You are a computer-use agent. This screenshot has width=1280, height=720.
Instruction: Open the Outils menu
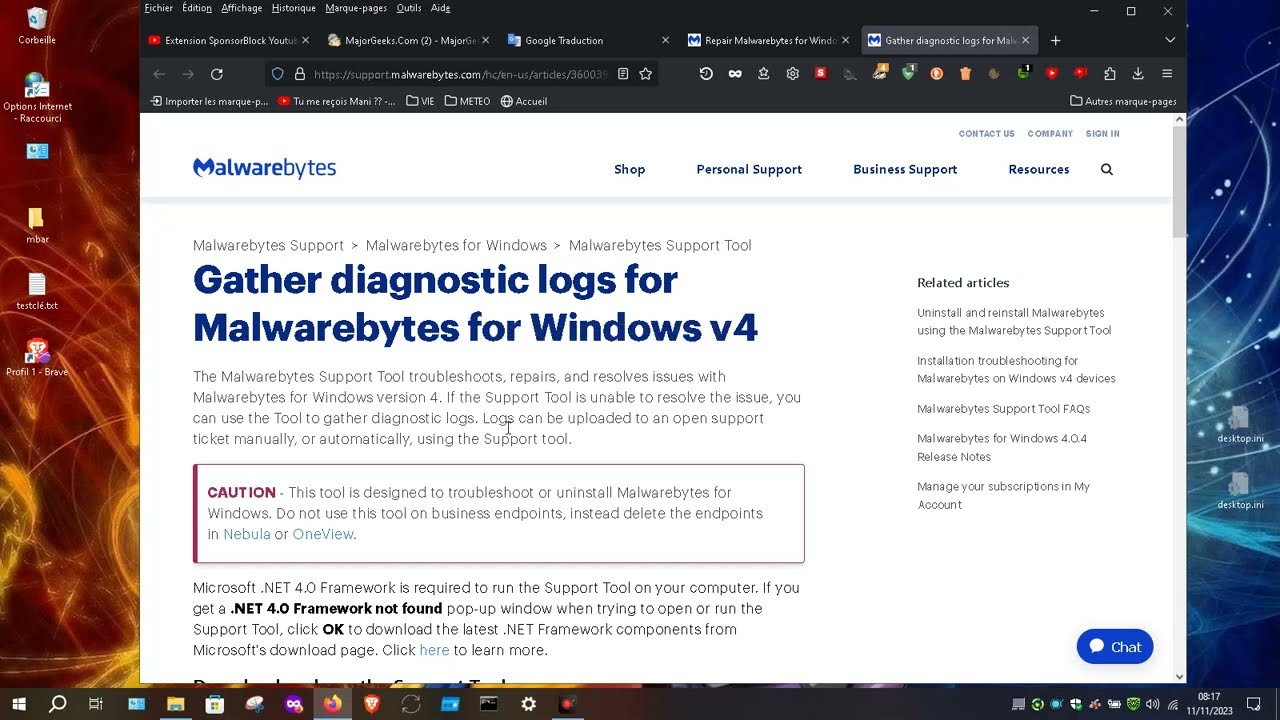(x=408, y=8)
